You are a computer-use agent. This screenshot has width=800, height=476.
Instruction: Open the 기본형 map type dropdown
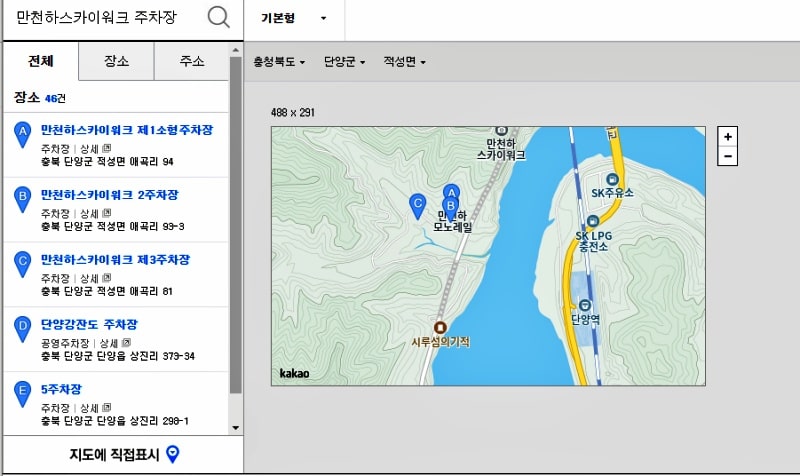294,19
